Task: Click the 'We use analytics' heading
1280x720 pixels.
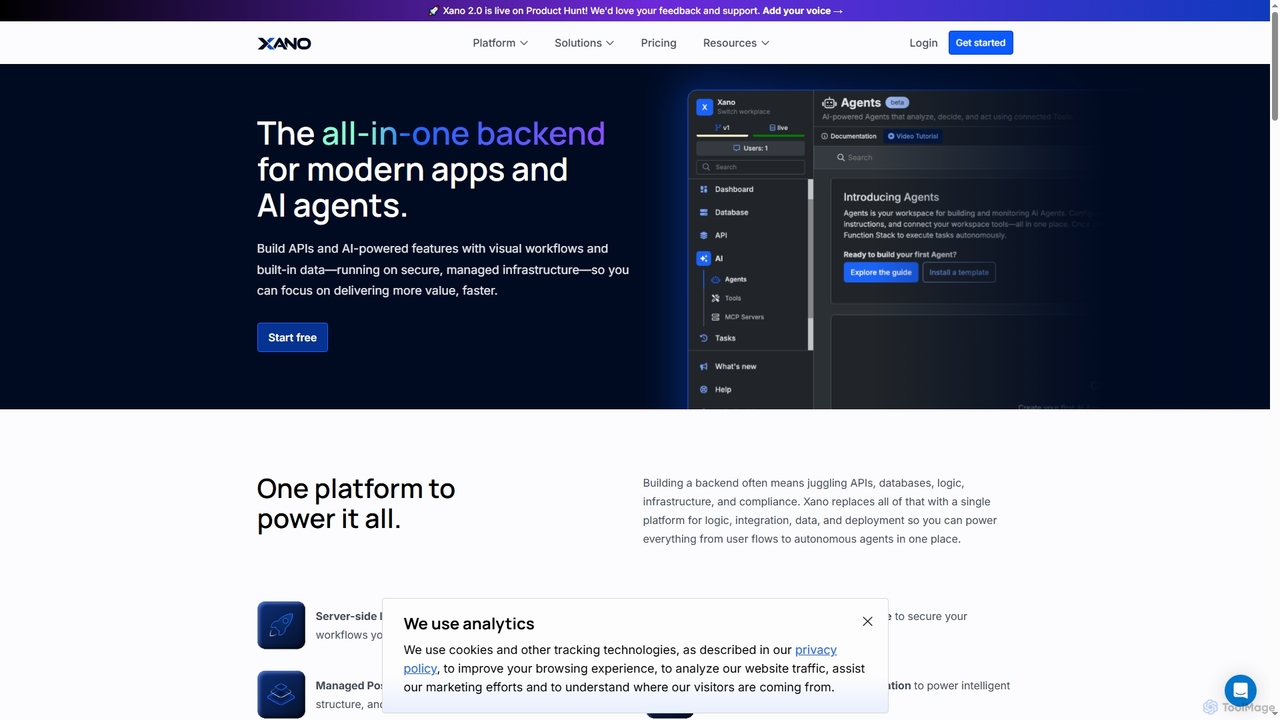Action: pos(469,624)
